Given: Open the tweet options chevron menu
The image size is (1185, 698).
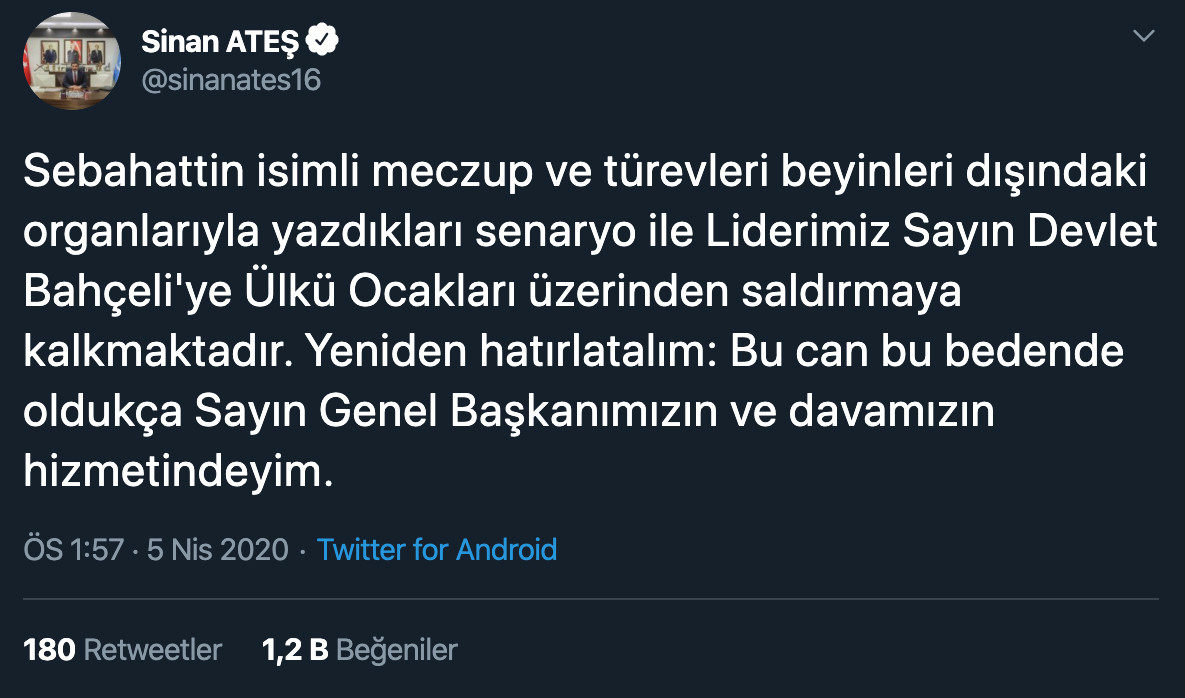Looking at the screenshot, I should 1142,37.
